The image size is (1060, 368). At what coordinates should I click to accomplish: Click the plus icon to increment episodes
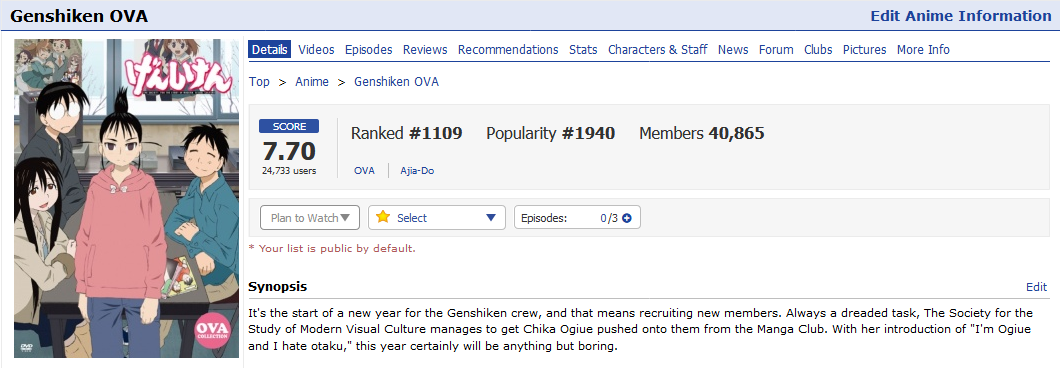click(x=627, y=218)
